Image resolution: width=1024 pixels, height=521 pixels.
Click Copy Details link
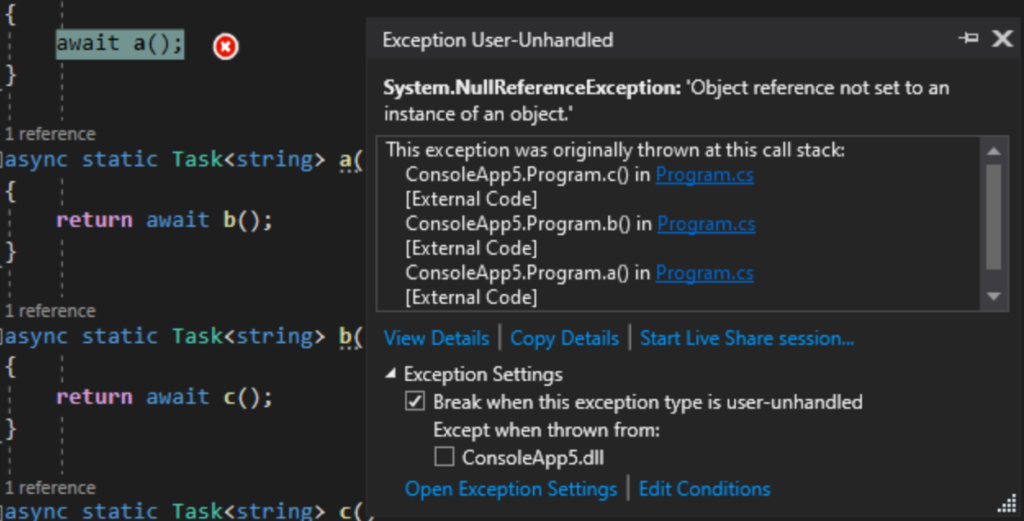(564, 338)
